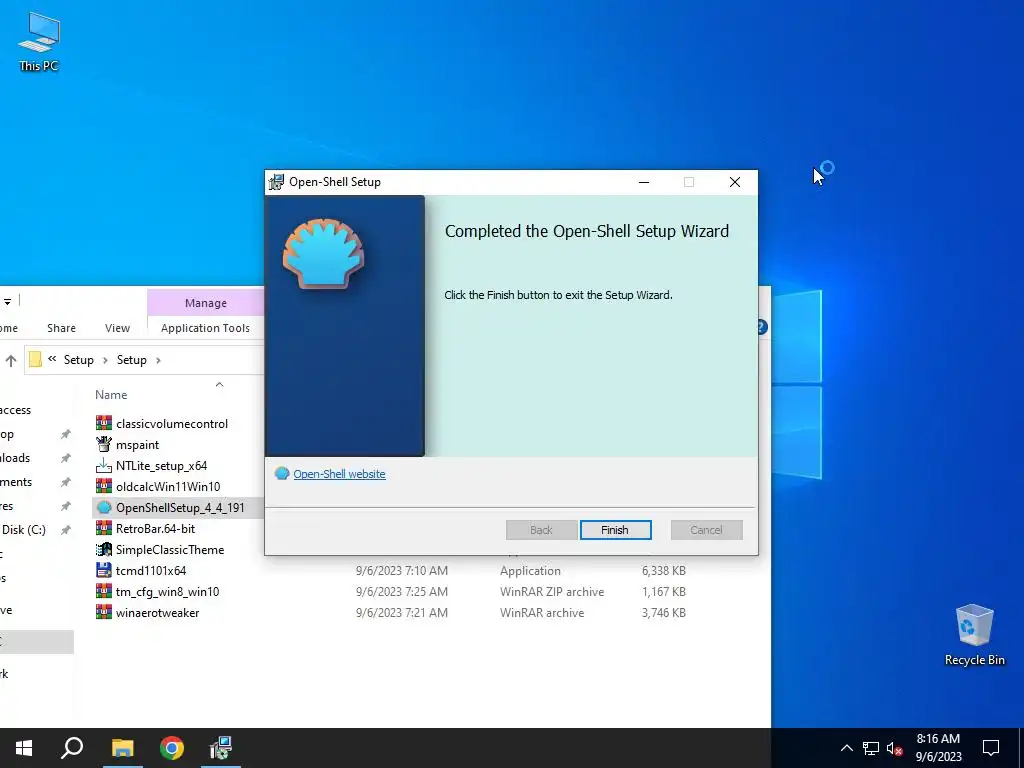The image size is (1024, 768).
Task: Select tm_cfg_win8_win10 archive icon
Action: tap(104, 592)
